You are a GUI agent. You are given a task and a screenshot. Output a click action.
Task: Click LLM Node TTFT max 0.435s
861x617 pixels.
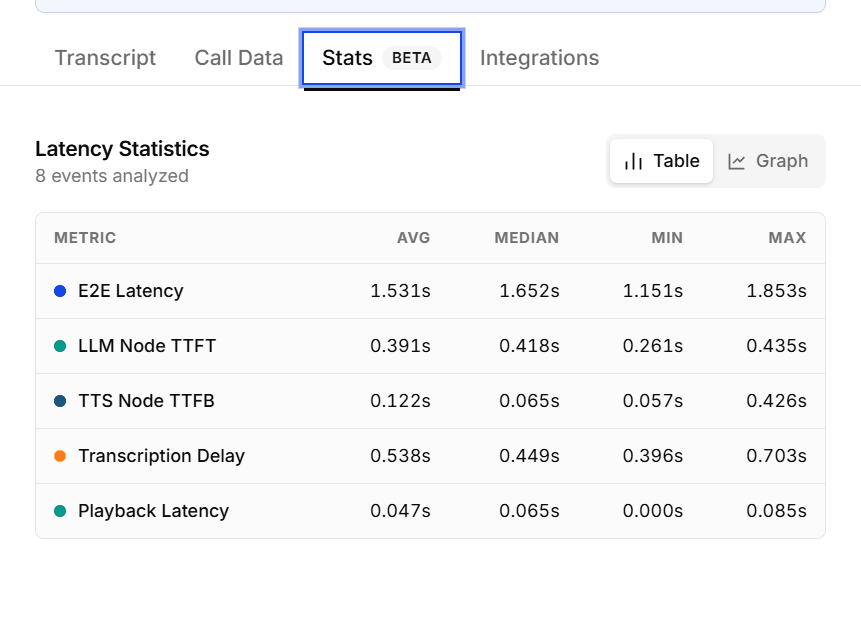pos(776,346)
